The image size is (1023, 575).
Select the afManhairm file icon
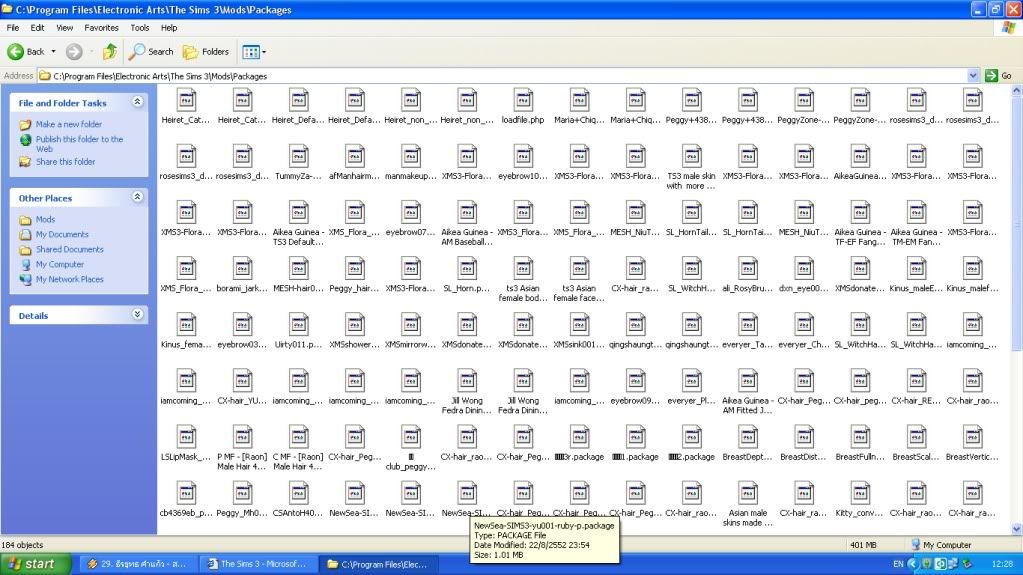click(x=355, y=157)
